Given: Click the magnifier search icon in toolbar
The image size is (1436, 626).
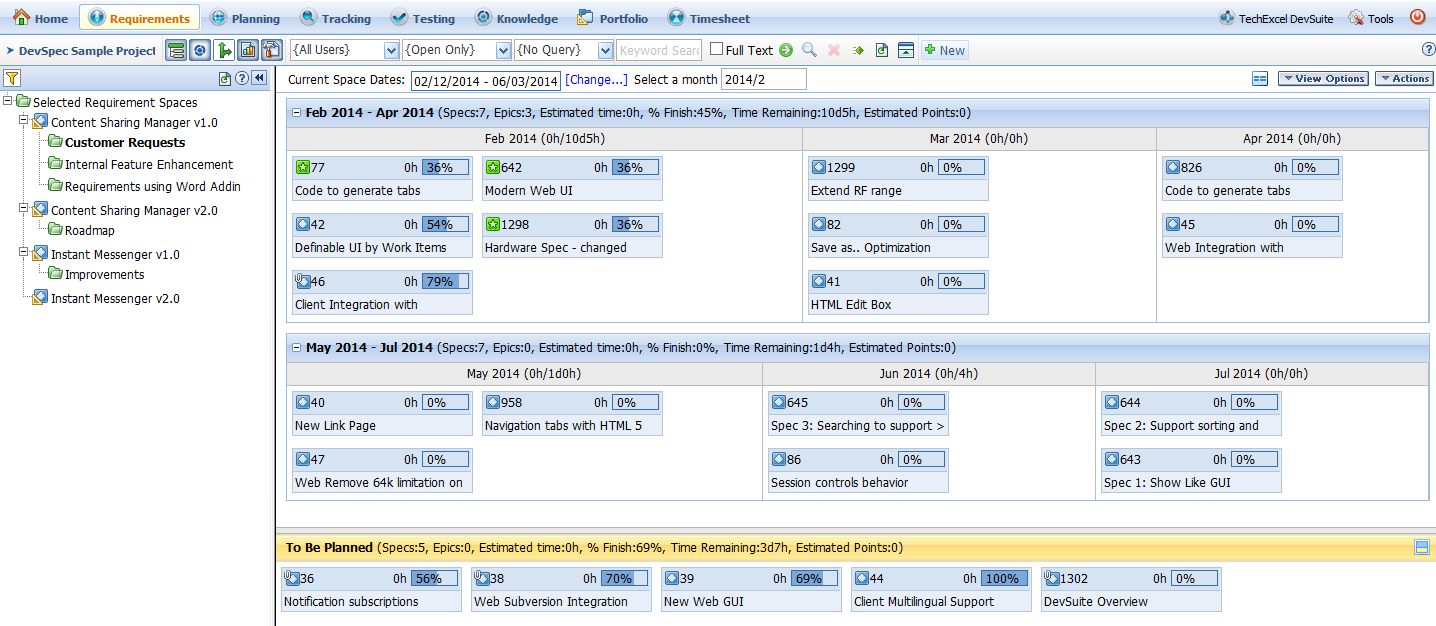Looking at the screenshot, I should coord(809,50).
